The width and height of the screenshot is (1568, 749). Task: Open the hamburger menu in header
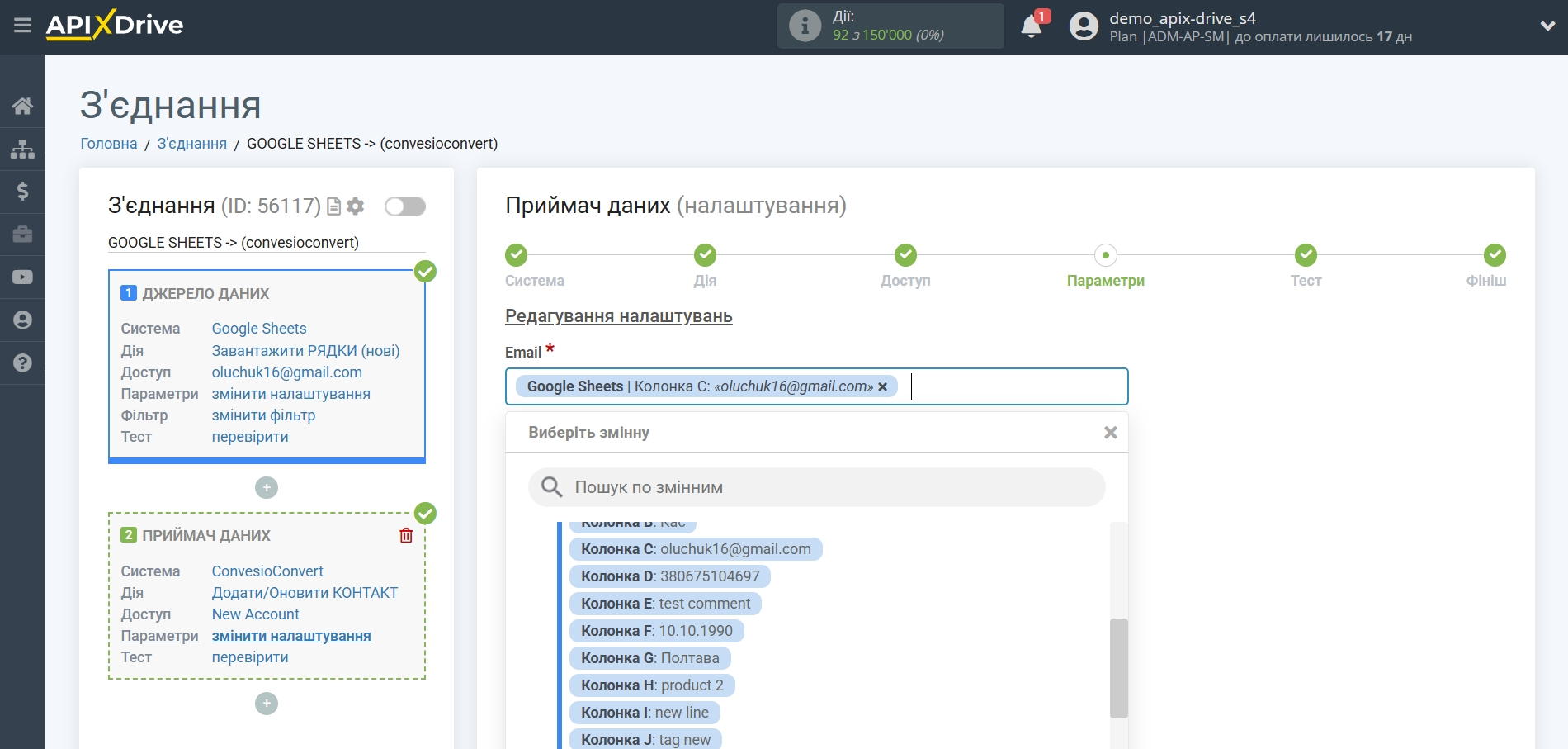pyautogui.click(x=22, y=26)
